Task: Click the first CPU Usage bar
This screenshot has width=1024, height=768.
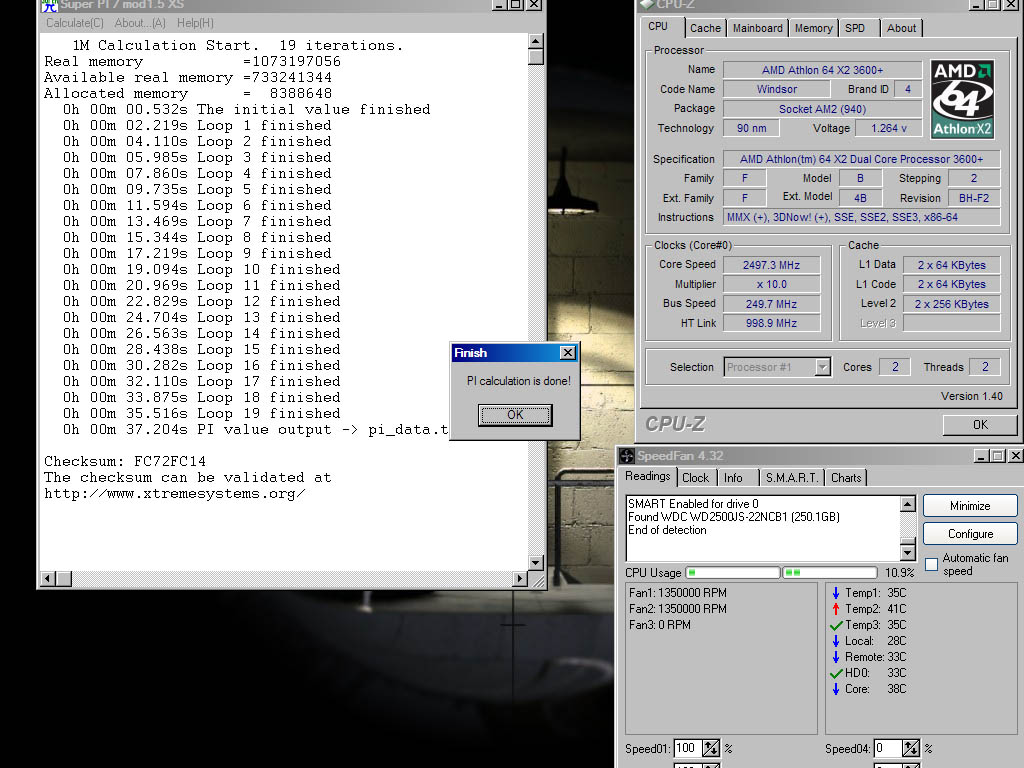Action: (733, 573)
